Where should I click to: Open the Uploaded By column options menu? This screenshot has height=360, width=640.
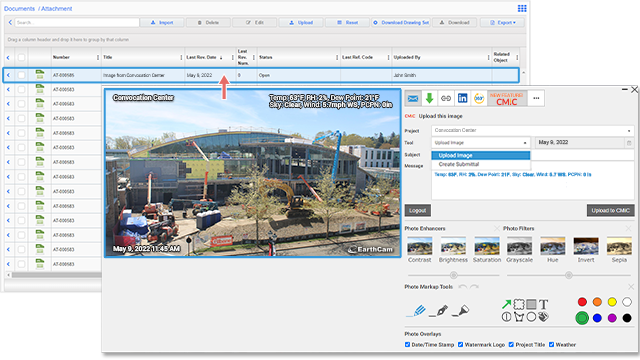(x=488, y=58)
